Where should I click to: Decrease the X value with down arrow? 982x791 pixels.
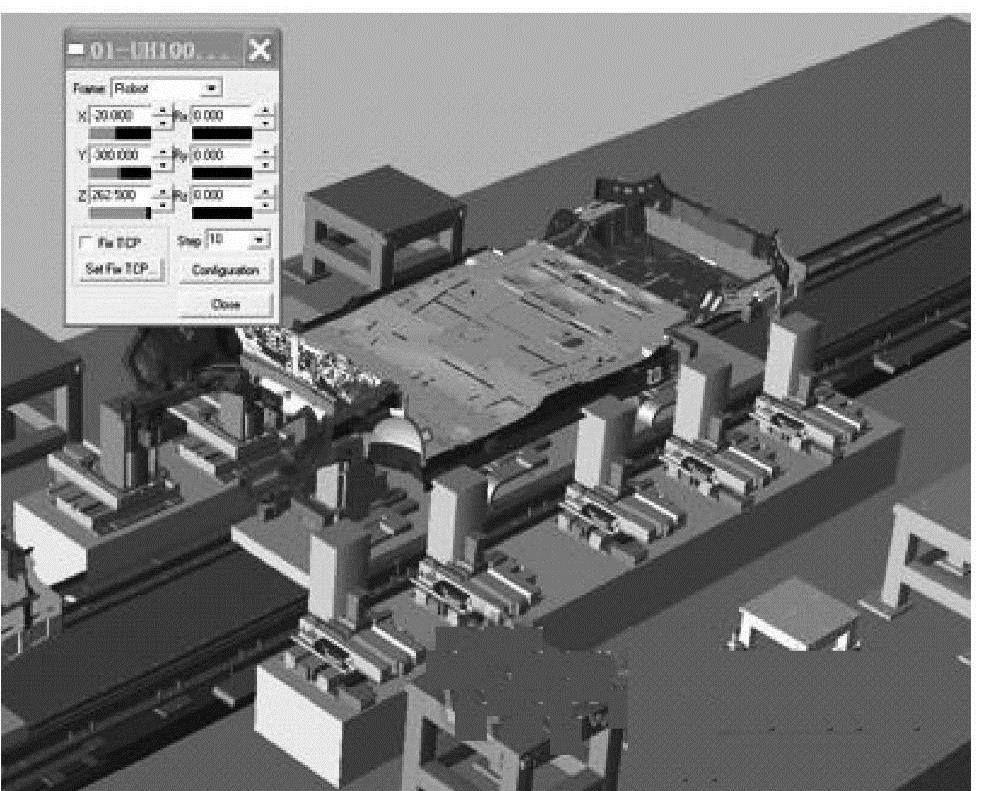pyautogui.click(x=163, y=123)
